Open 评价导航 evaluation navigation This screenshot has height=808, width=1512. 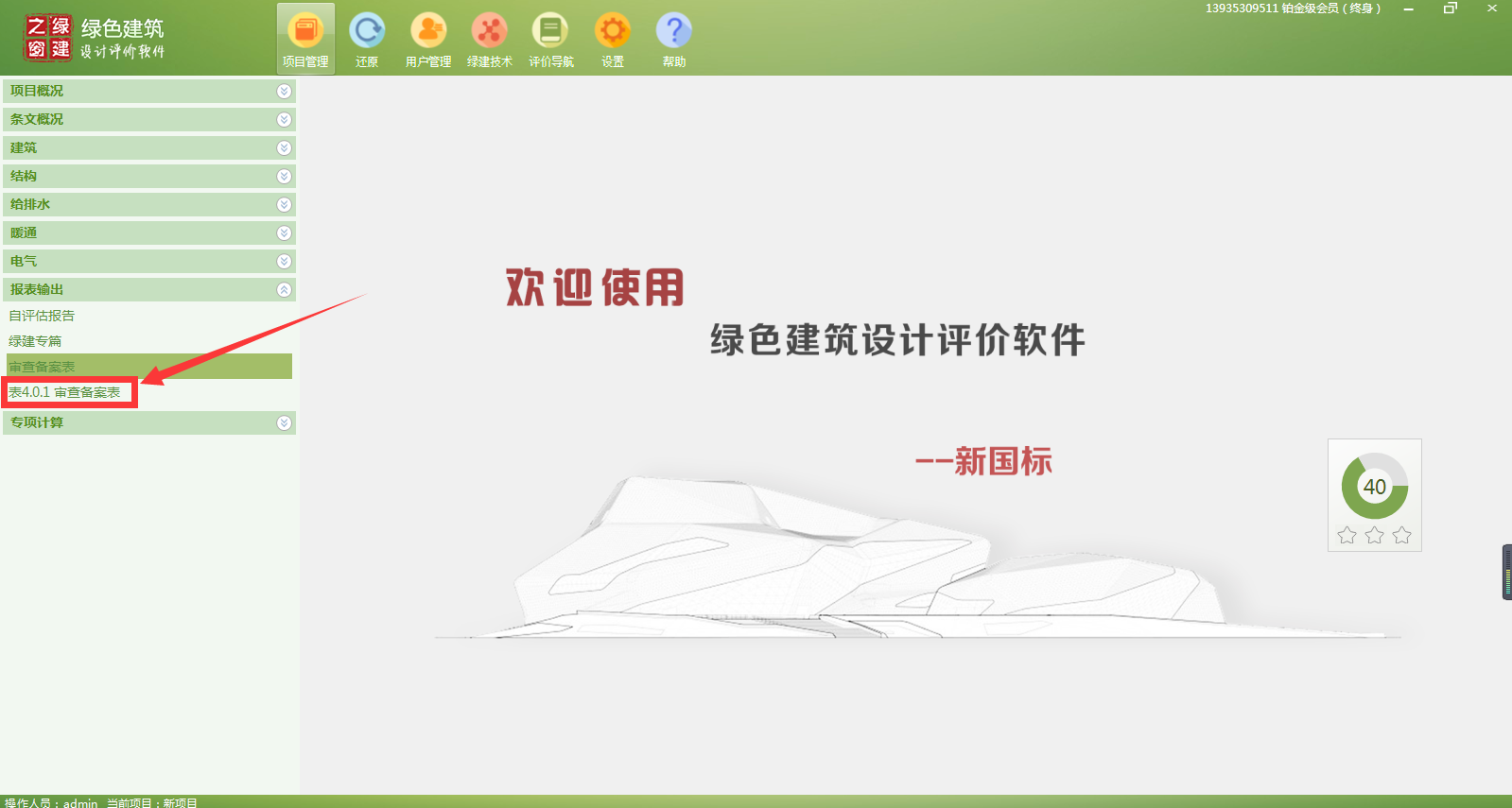[x=550, y=40]
